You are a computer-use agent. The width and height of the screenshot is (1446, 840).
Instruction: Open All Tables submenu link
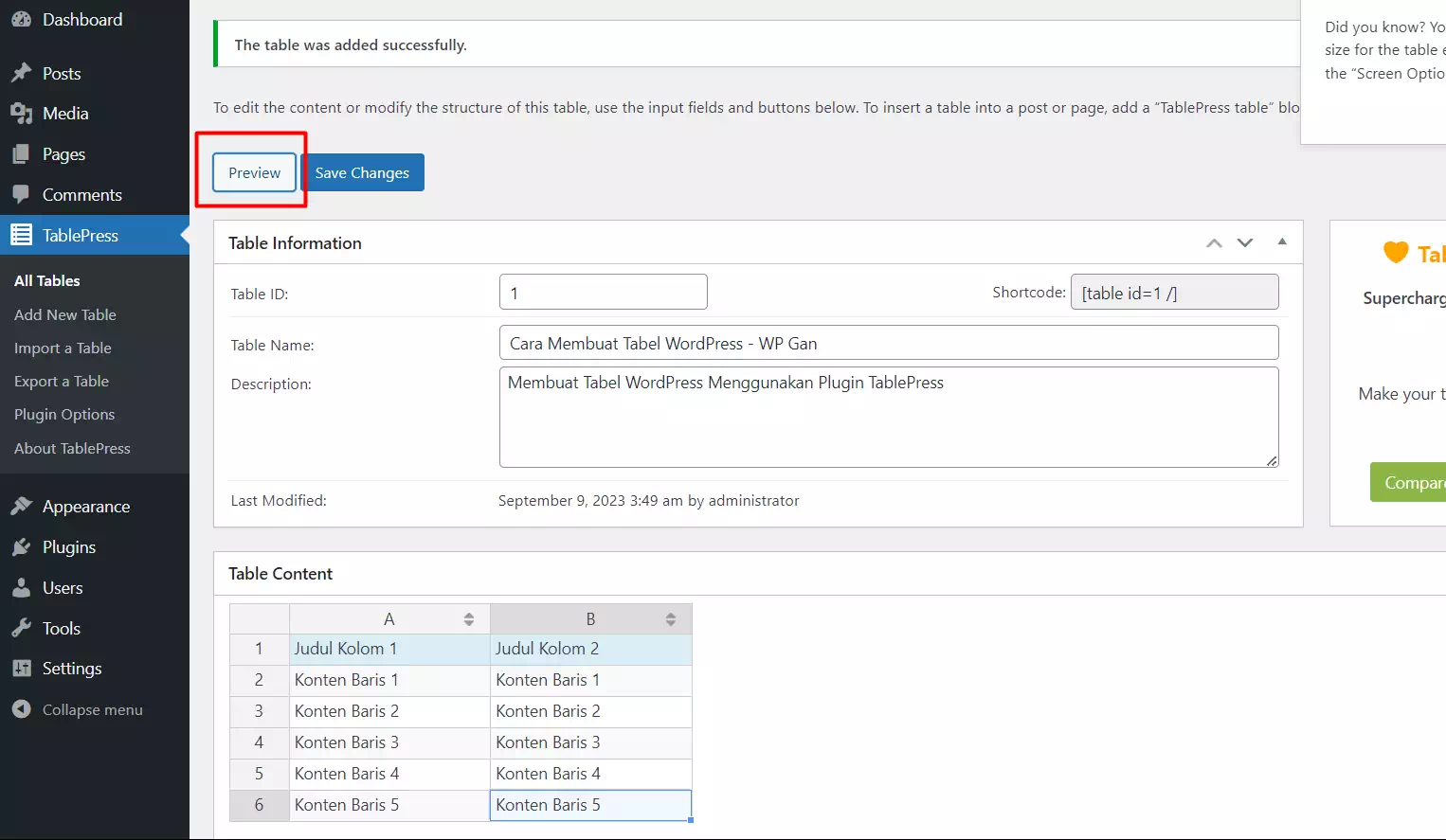(47, 280)
